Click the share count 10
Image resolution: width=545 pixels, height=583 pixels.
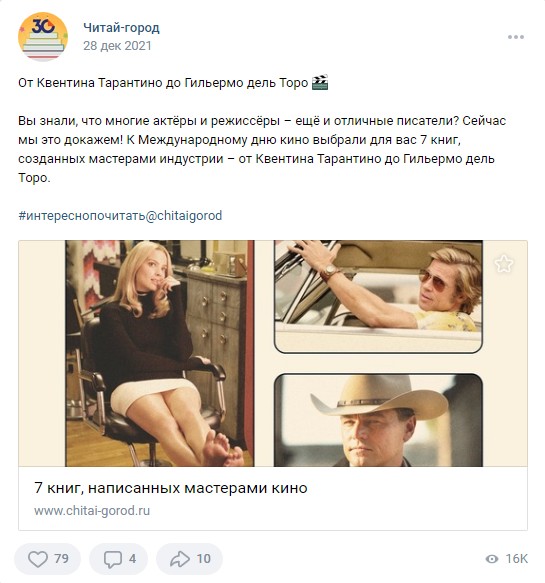click(x=203, y=558)
